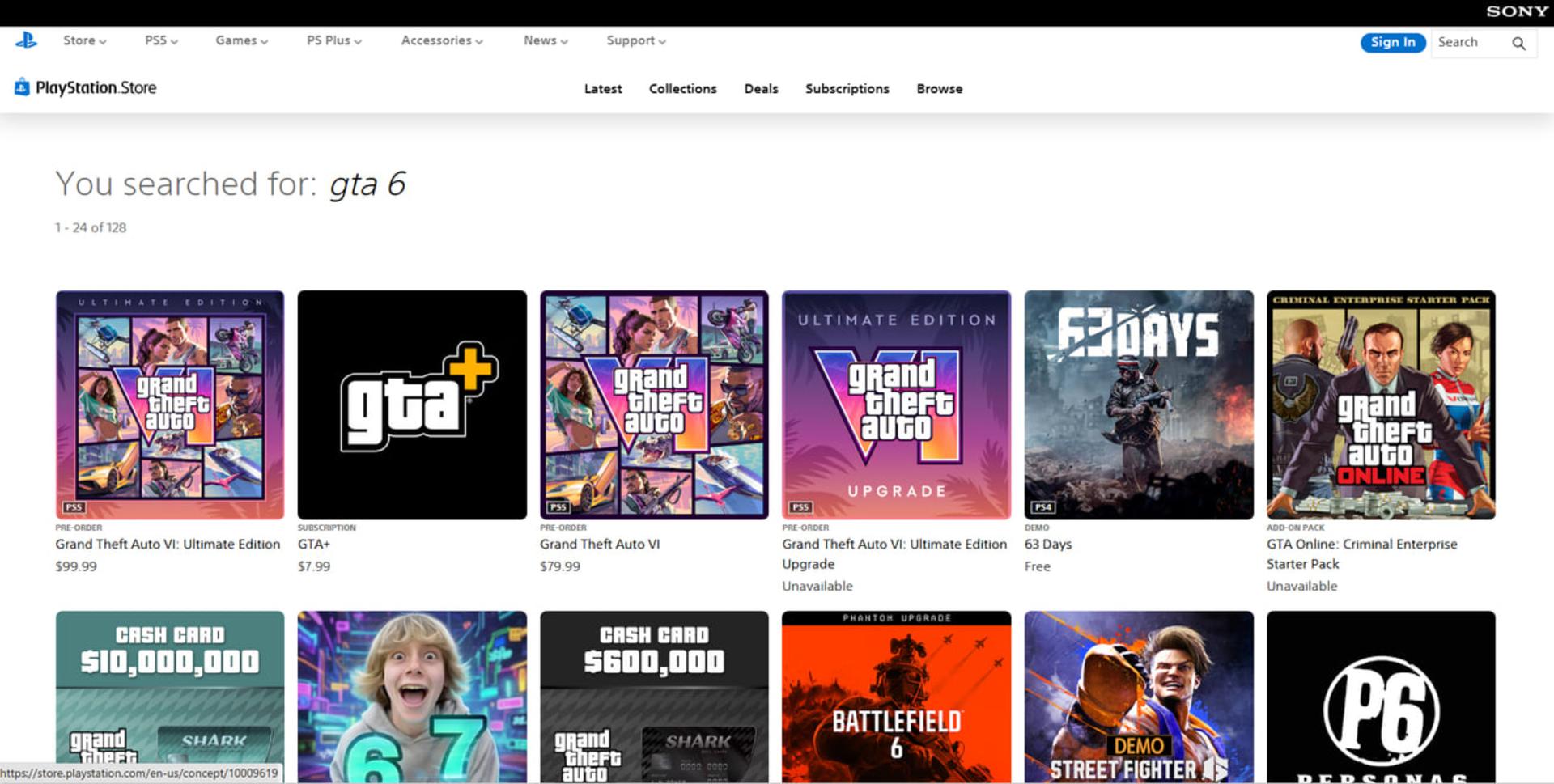Click the PlayStation logo icon
This screenshot has width=1554, height=784.
[x=26, y=40]
